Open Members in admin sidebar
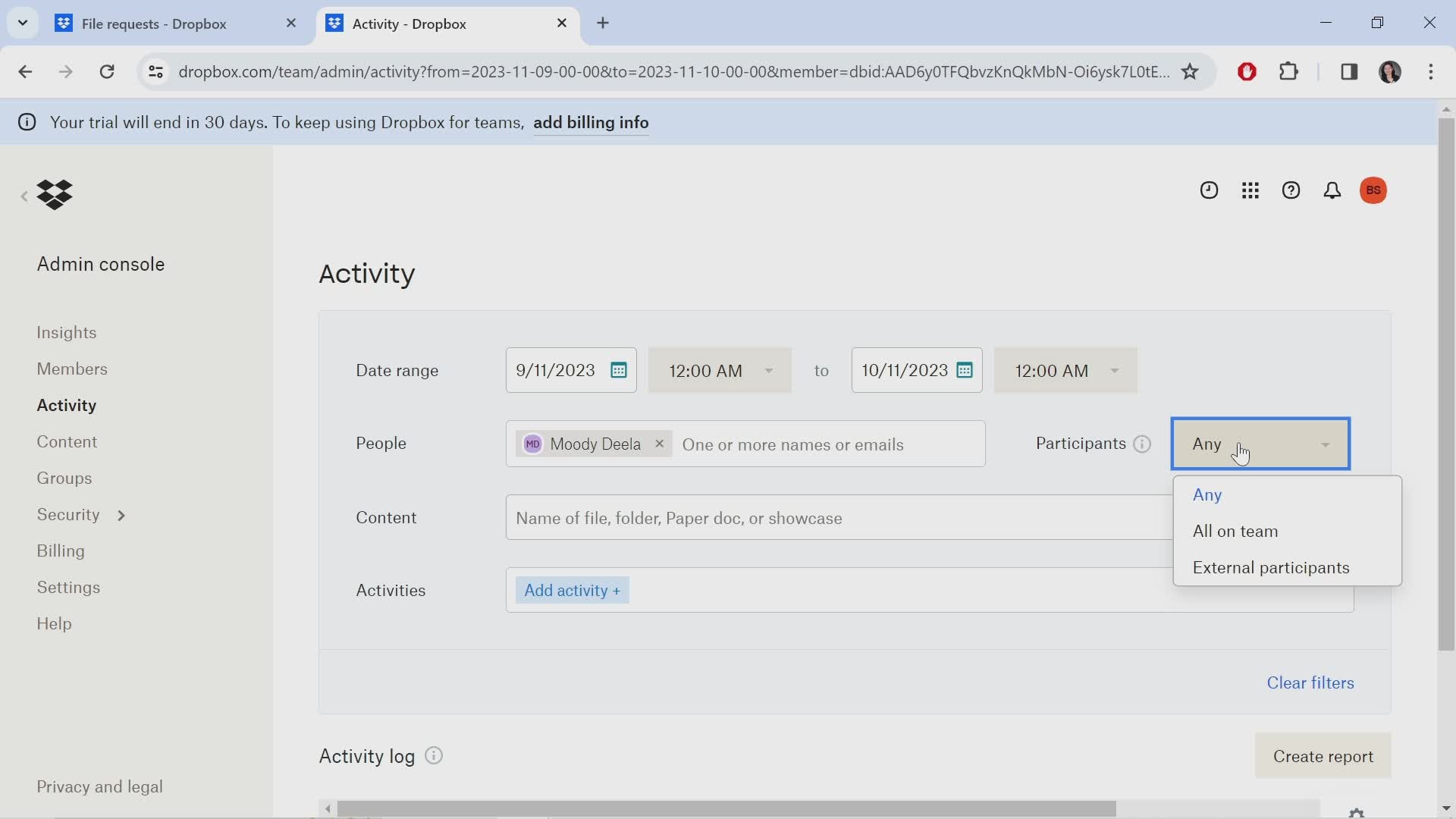 pyautogui.click(x=72, y=369)
